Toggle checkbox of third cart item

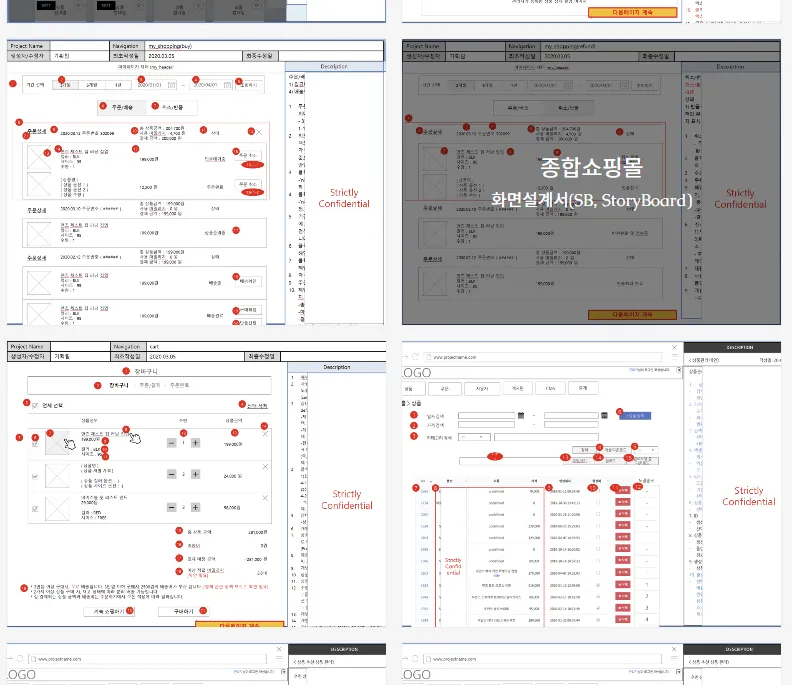(35, 509)
